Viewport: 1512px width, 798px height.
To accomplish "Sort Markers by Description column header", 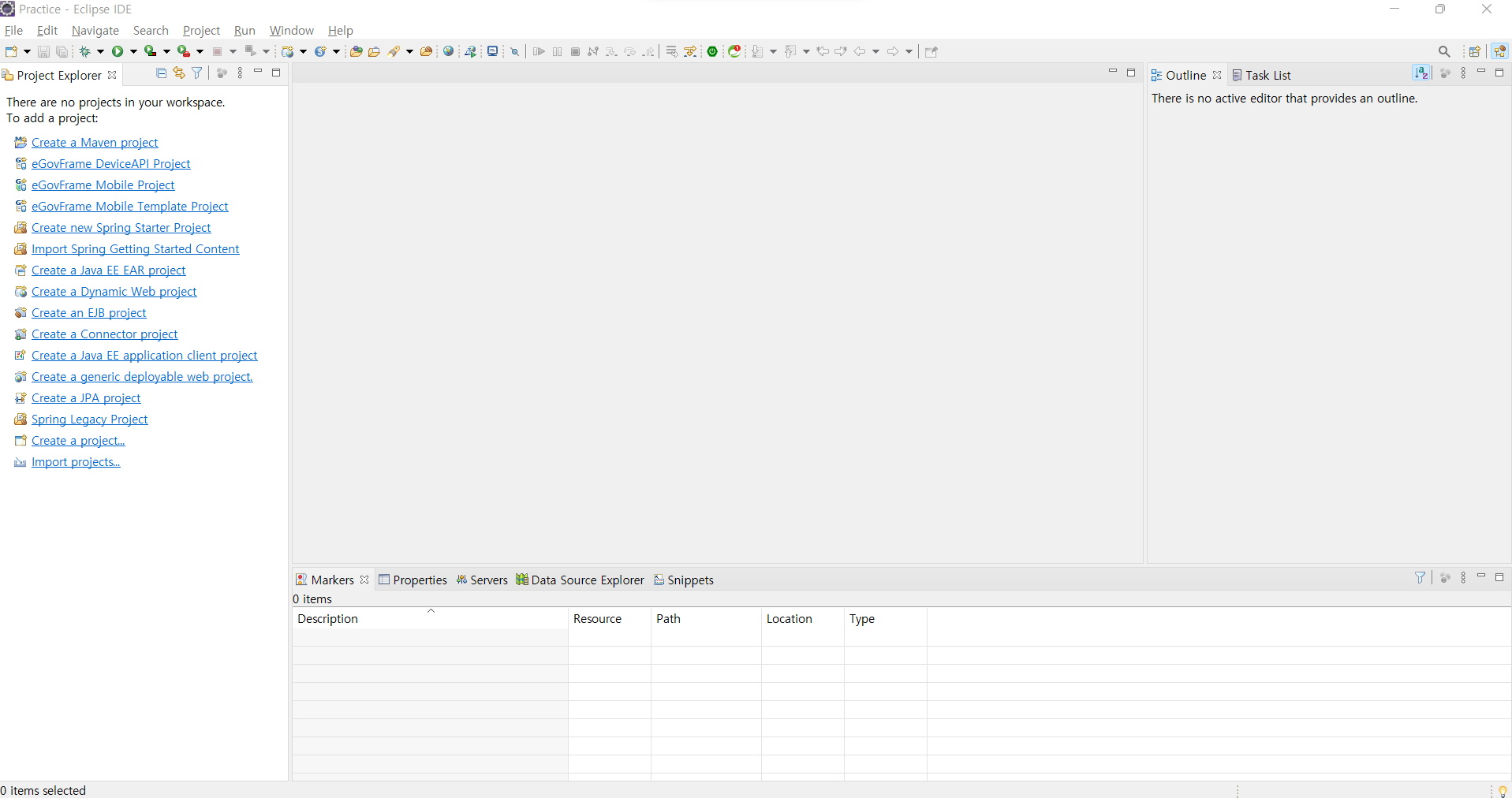I will (x=430, y=618).
